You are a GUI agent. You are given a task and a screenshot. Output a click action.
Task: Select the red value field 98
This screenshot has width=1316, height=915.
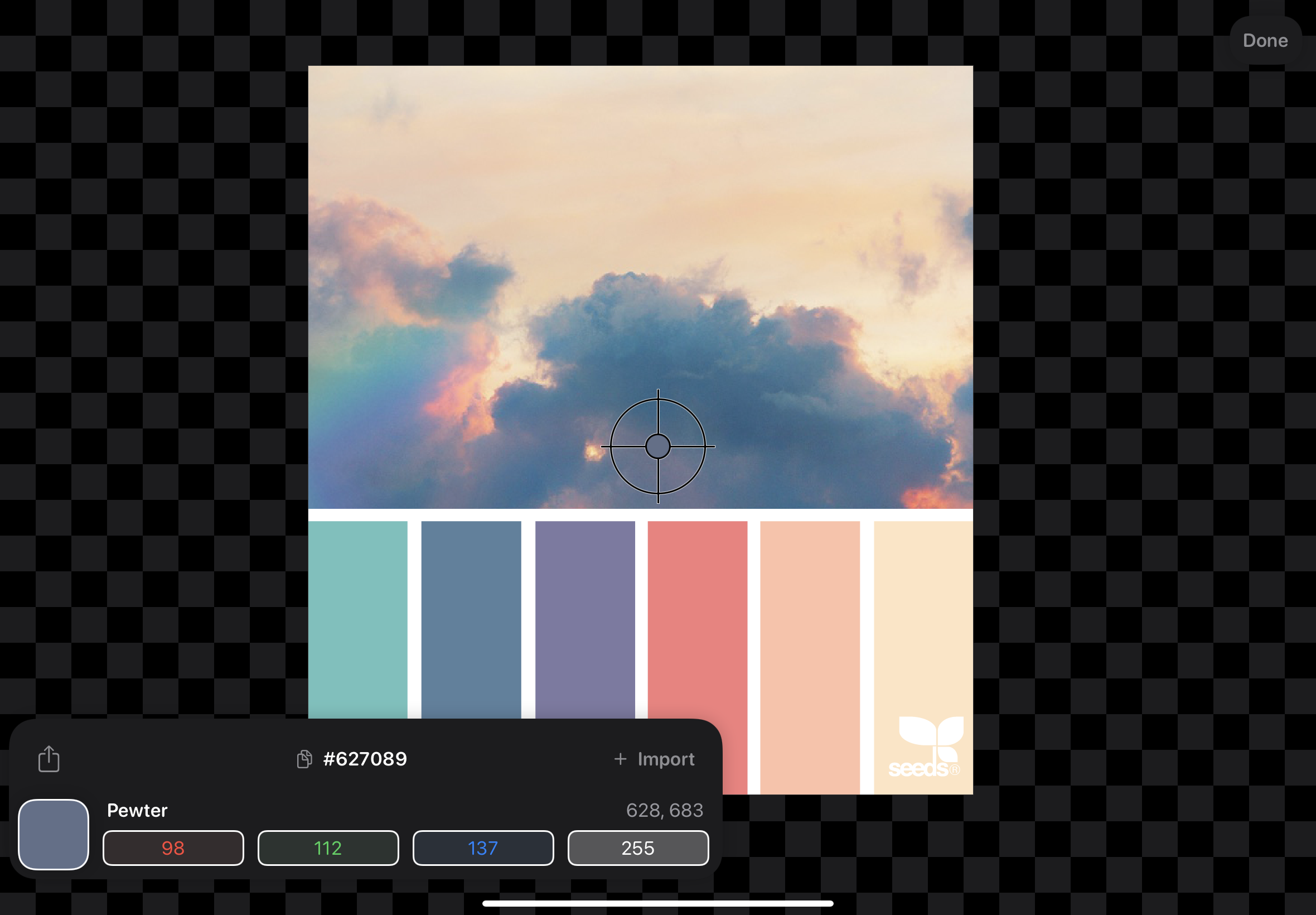tap(173, 847)
